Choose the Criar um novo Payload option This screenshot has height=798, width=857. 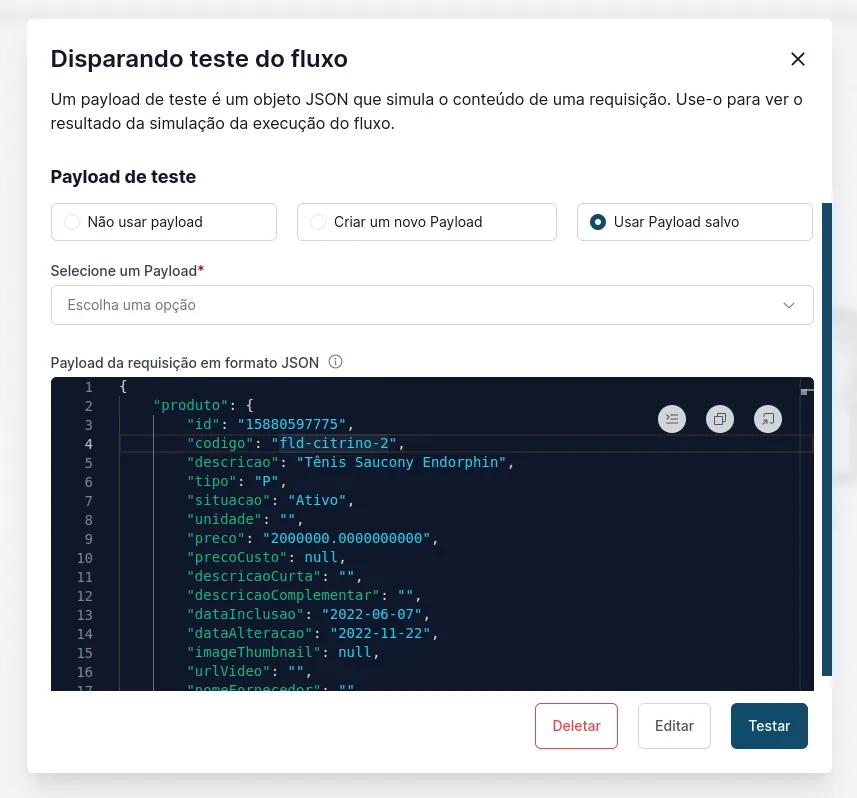click(426, 222)
